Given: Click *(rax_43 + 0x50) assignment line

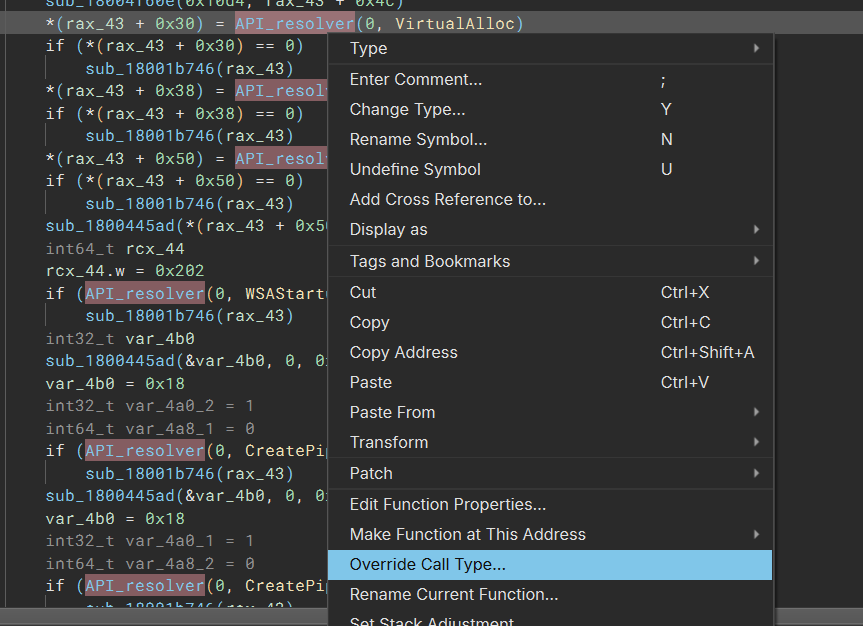Looking at the screenshot, I should tap(187, 159).
